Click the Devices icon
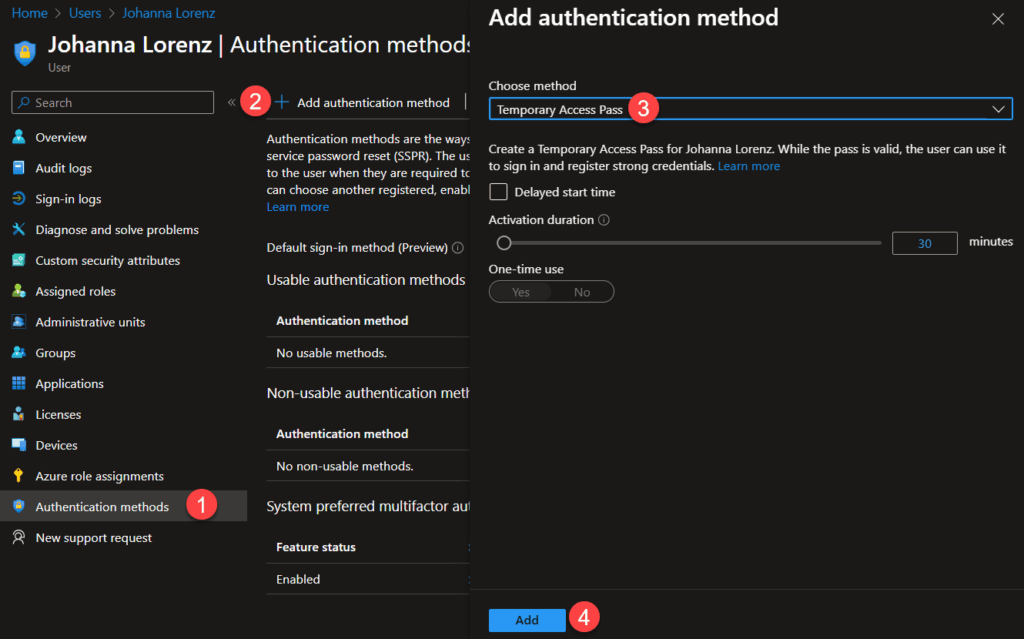 [x=18, y=445]
